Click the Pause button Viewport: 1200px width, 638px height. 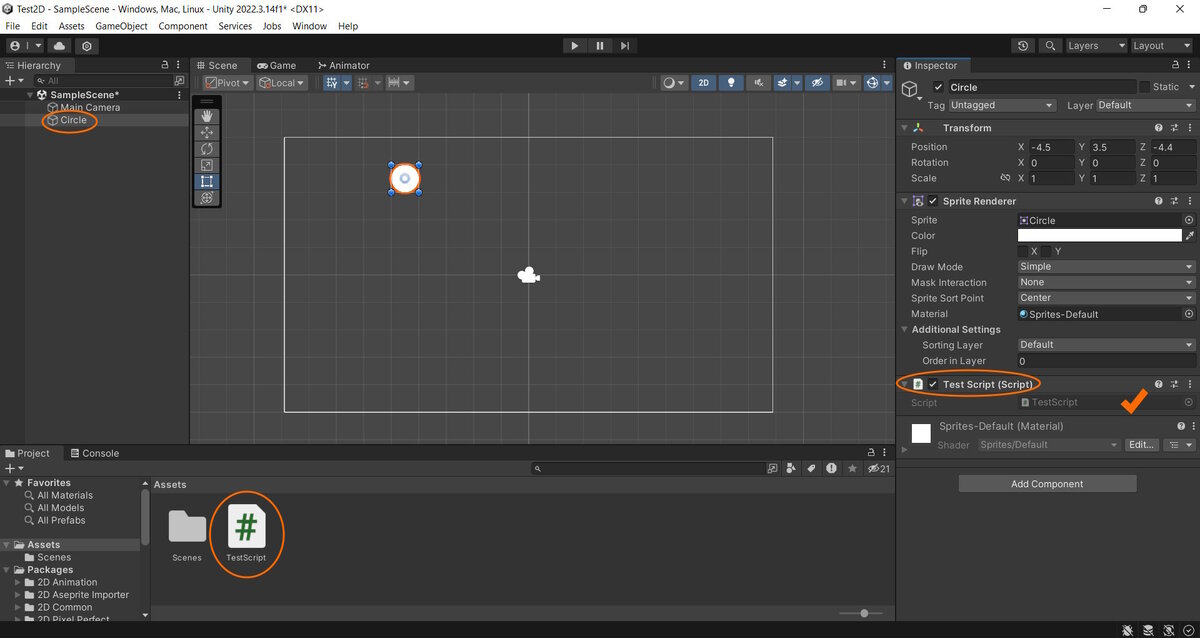click(x=600, y=46)
